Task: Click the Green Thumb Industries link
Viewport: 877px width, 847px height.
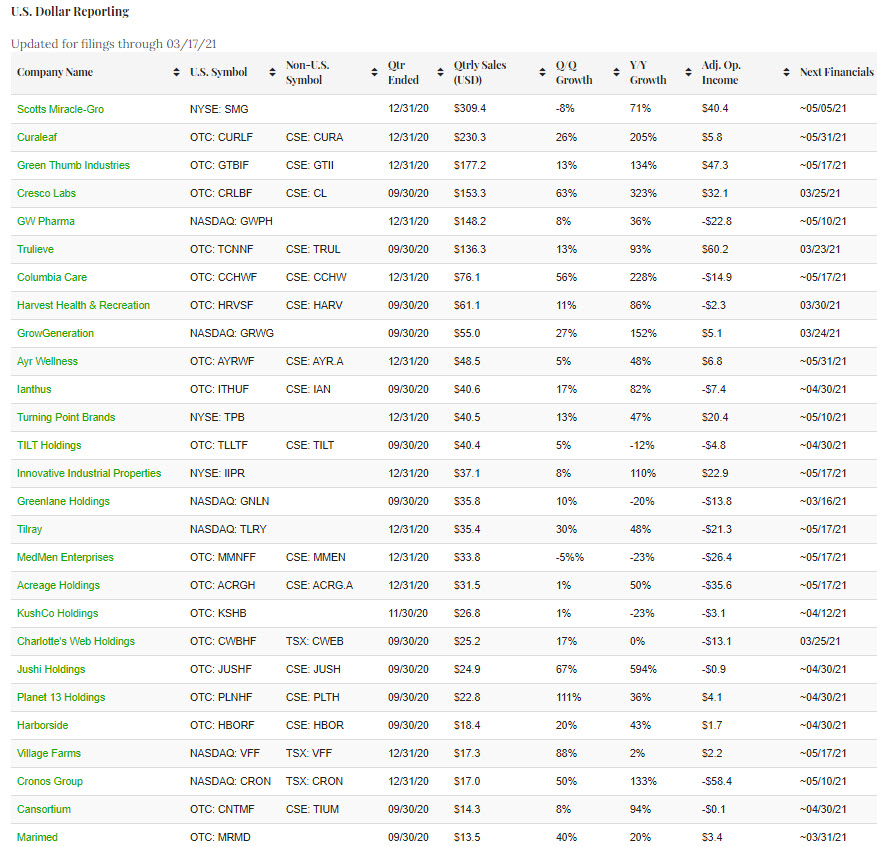Action: click(73, 165)
